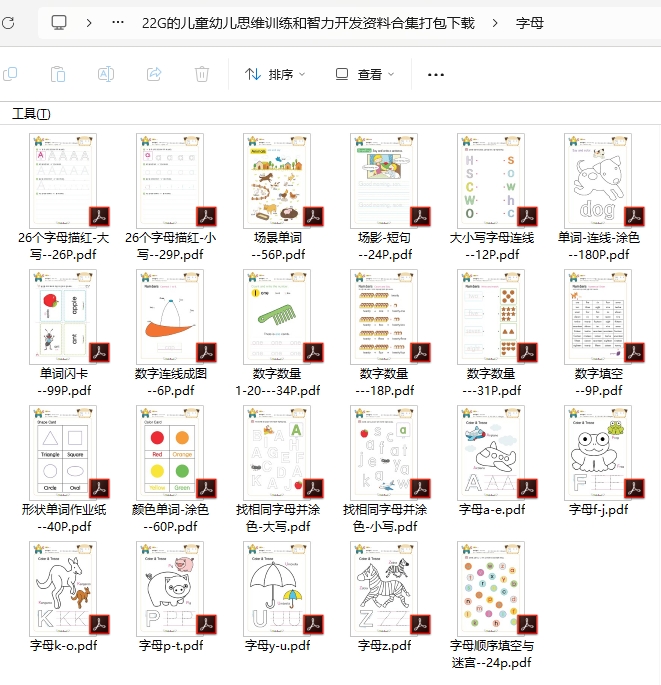This screenshot has width=661, height=685.
Task: Open the 工具(T) menu
Action: point(31,114)
